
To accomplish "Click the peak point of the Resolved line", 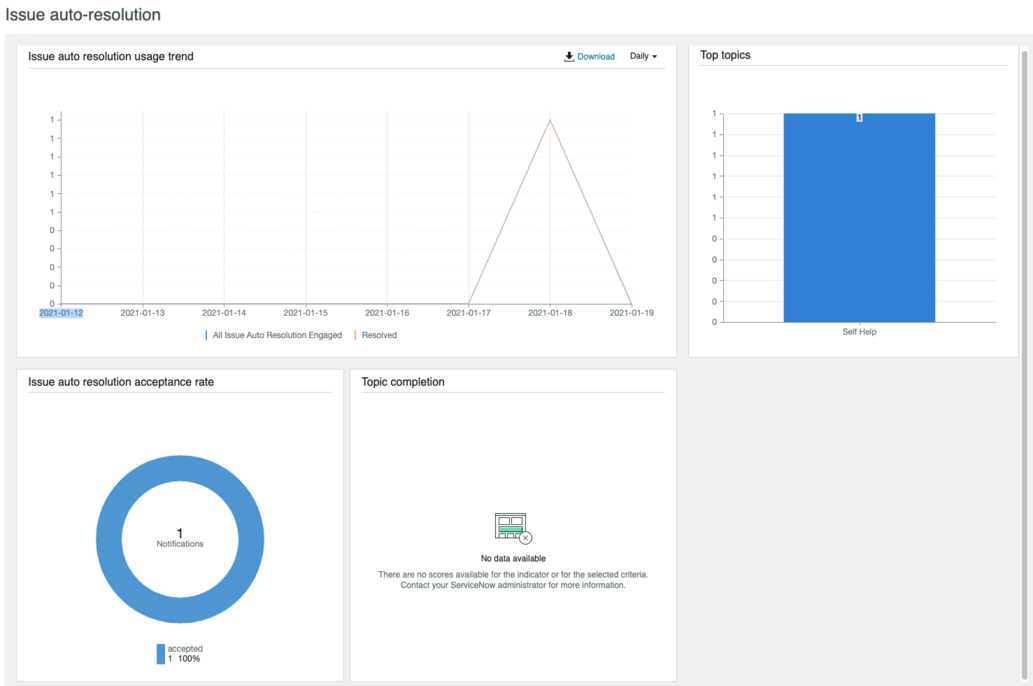I will coord(550,120).
